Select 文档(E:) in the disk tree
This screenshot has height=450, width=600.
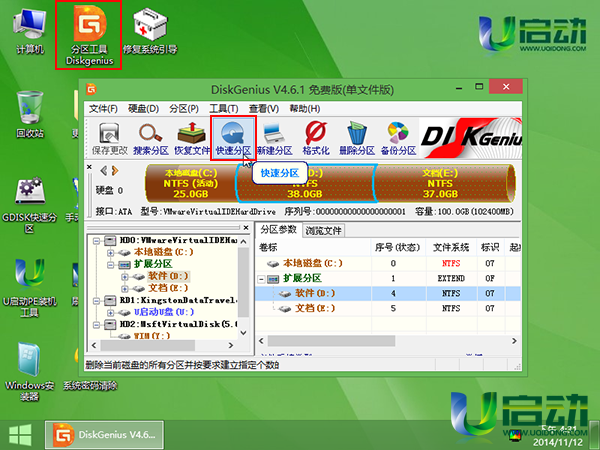click(168, 288)
